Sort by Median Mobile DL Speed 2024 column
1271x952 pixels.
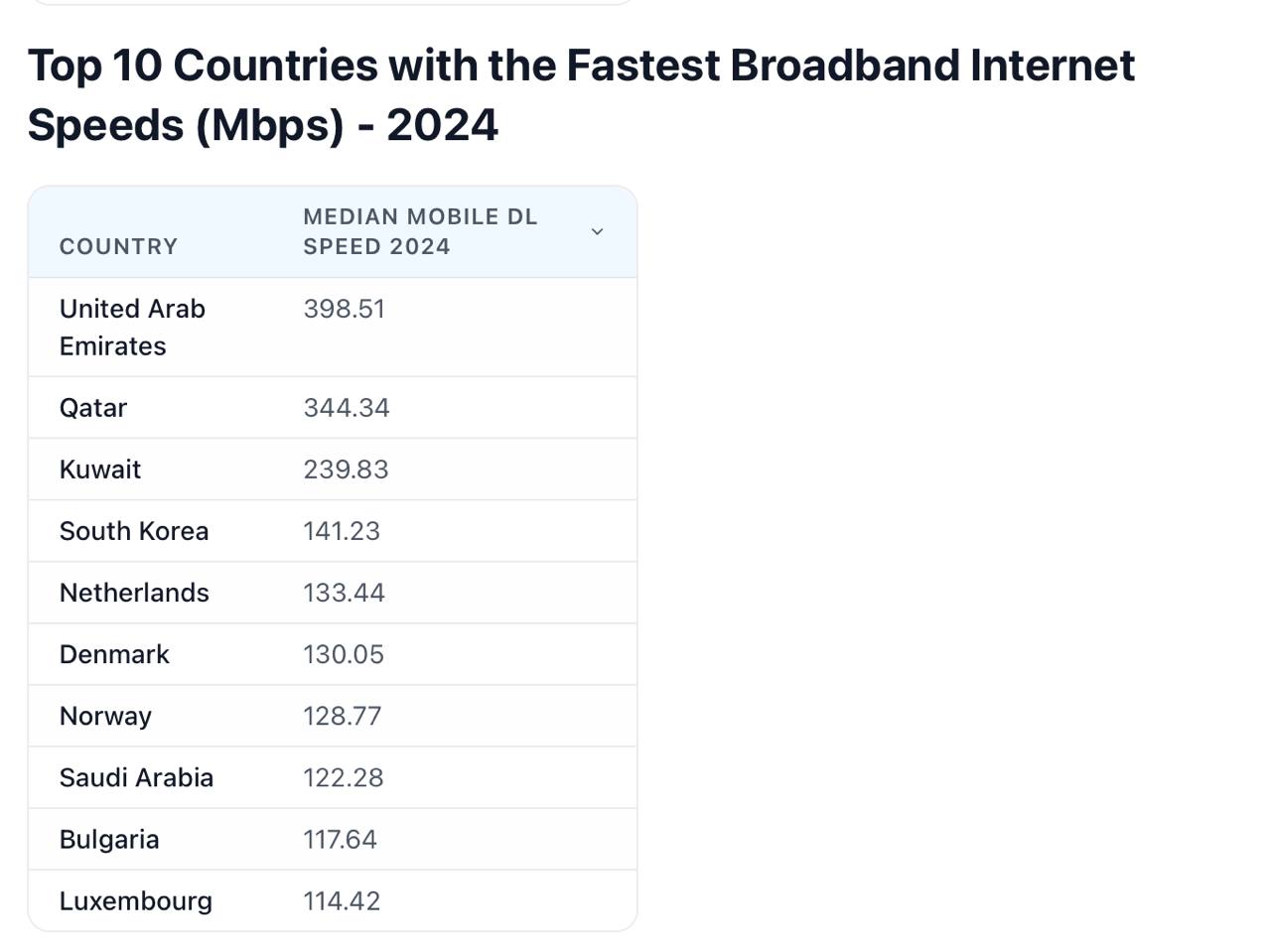point(420,231)
